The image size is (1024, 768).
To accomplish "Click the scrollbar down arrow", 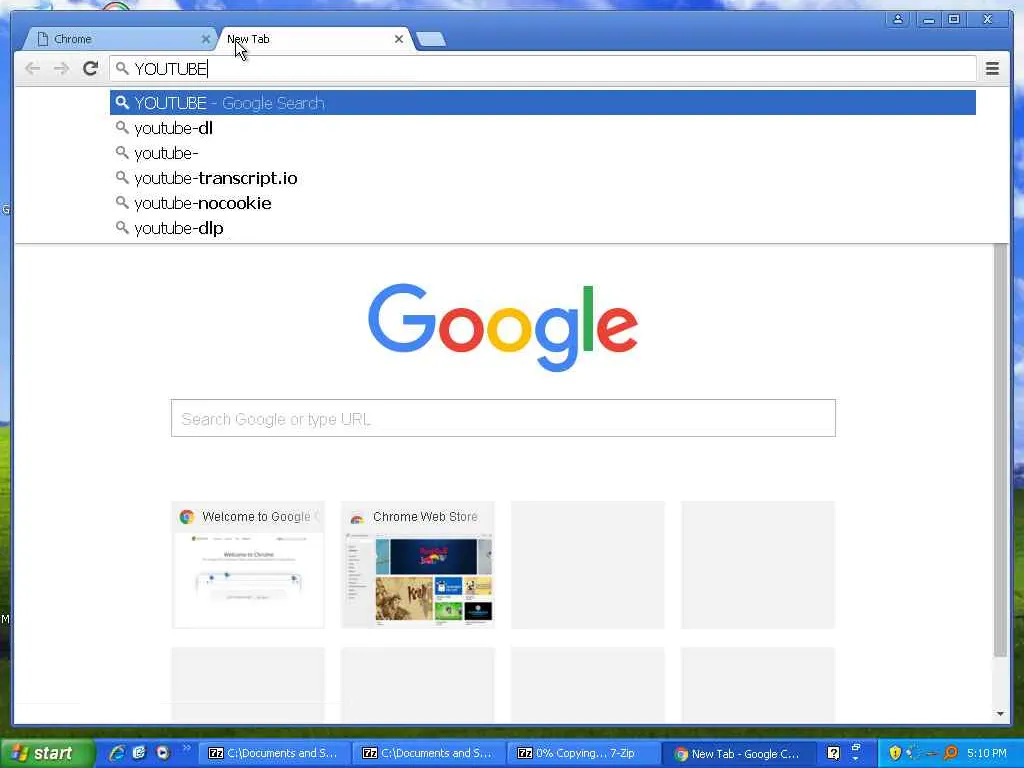I will [1000, 714].
